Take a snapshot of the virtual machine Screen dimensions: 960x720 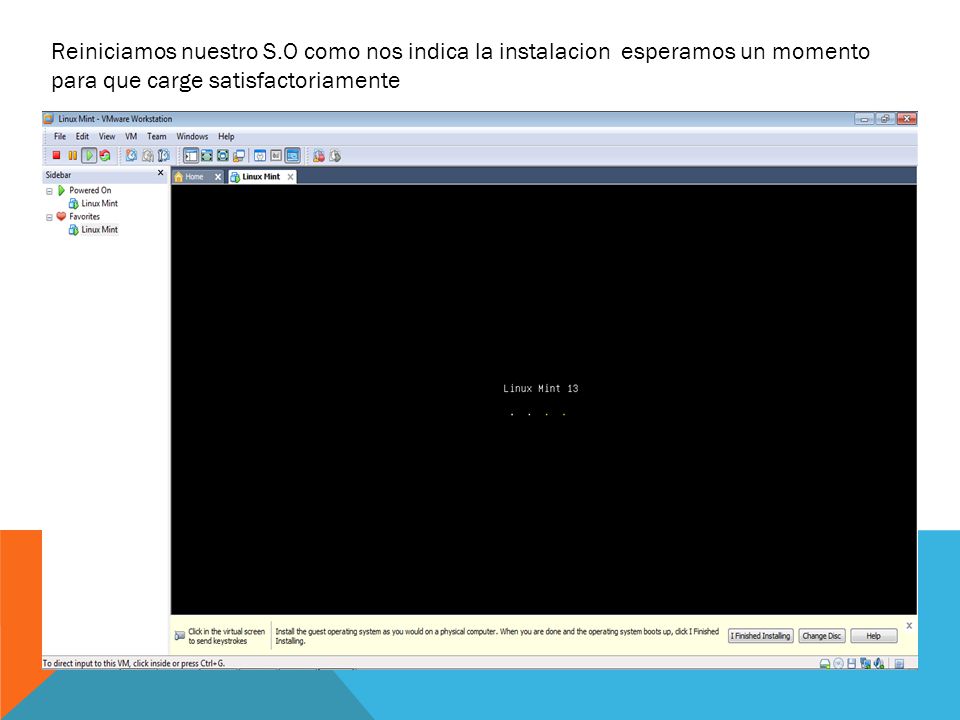(x=131, y=156)
